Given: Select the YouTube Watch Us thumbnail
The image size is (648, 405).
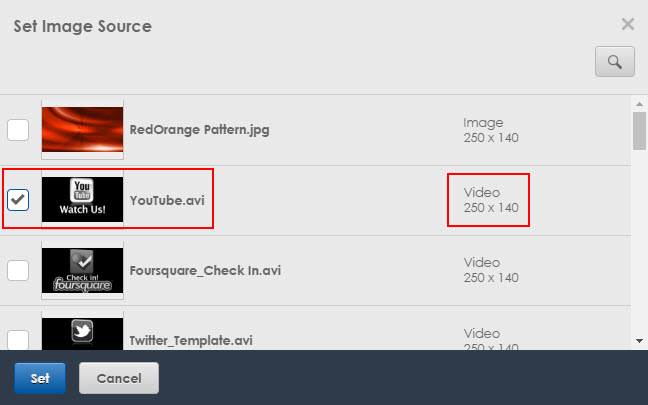Looking at the screenshot, I should click(x=82, y=200).
